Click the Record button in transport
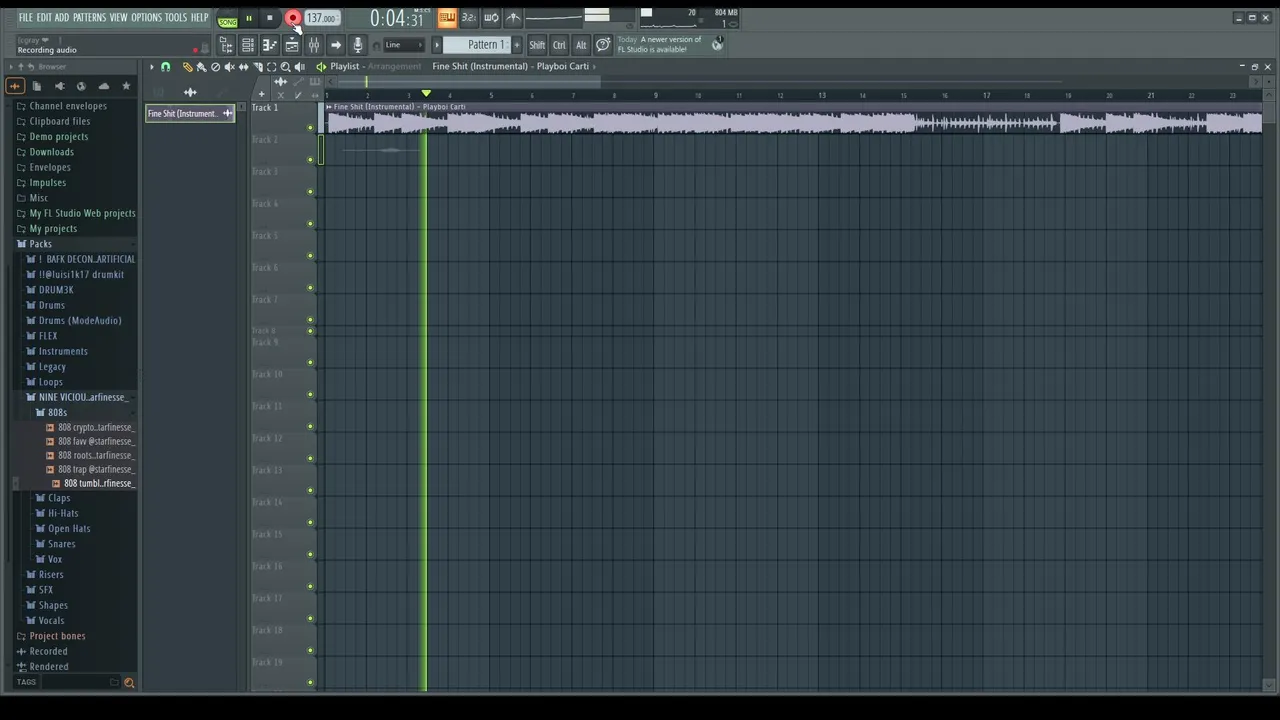 tap(293, 18)
